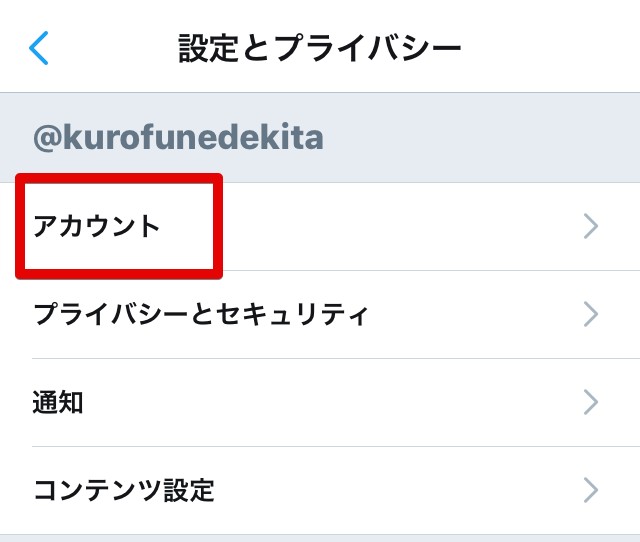The height and width of the screenshot is (542, 640).
Task: Expand the コンテンツ設定 row chevron
Action: pos(591,490)
